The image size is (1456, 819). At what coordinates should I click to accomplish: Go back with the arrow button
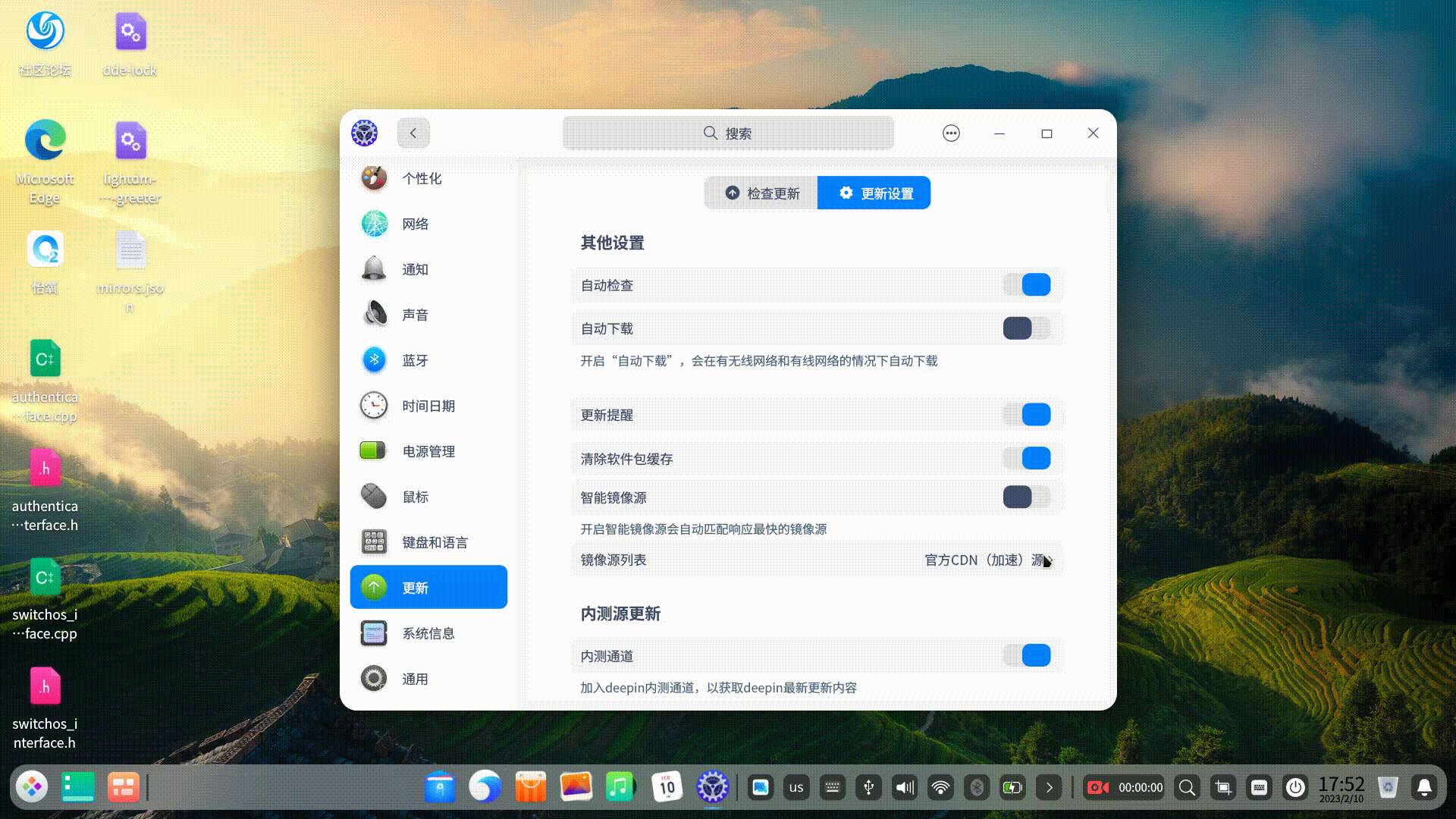(x=413, y=133)
